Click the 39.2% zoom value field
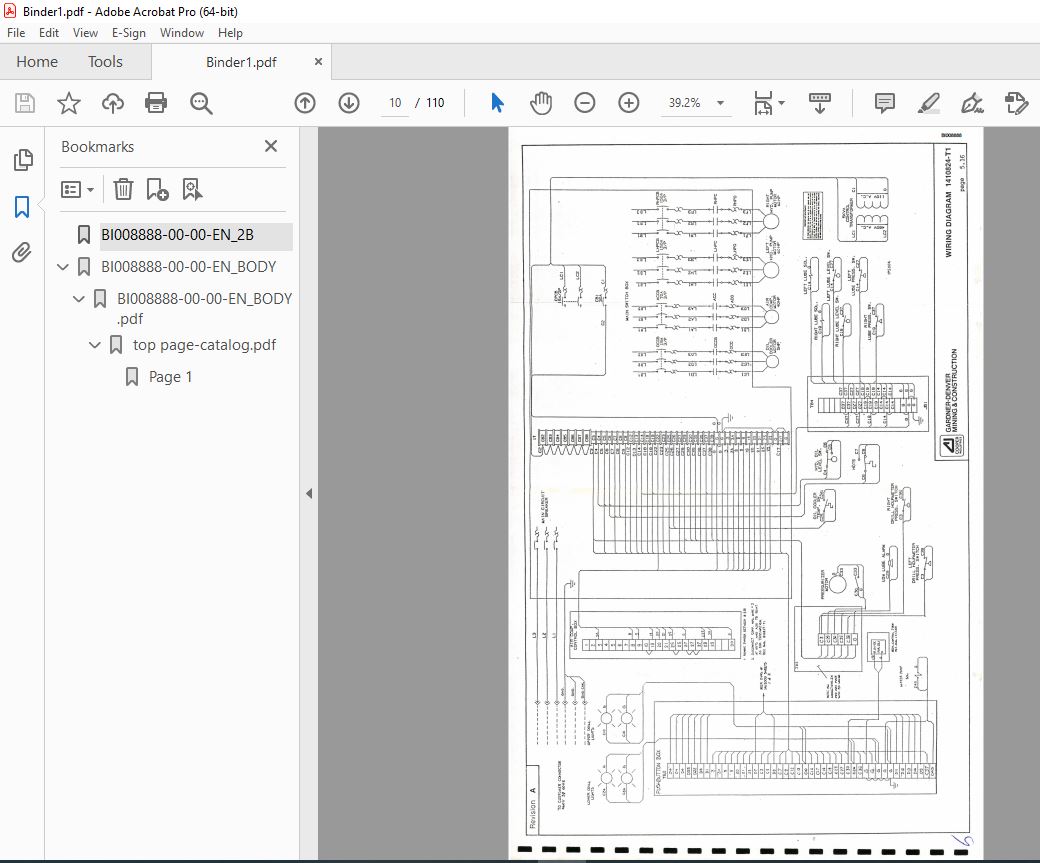 [684, 103]
